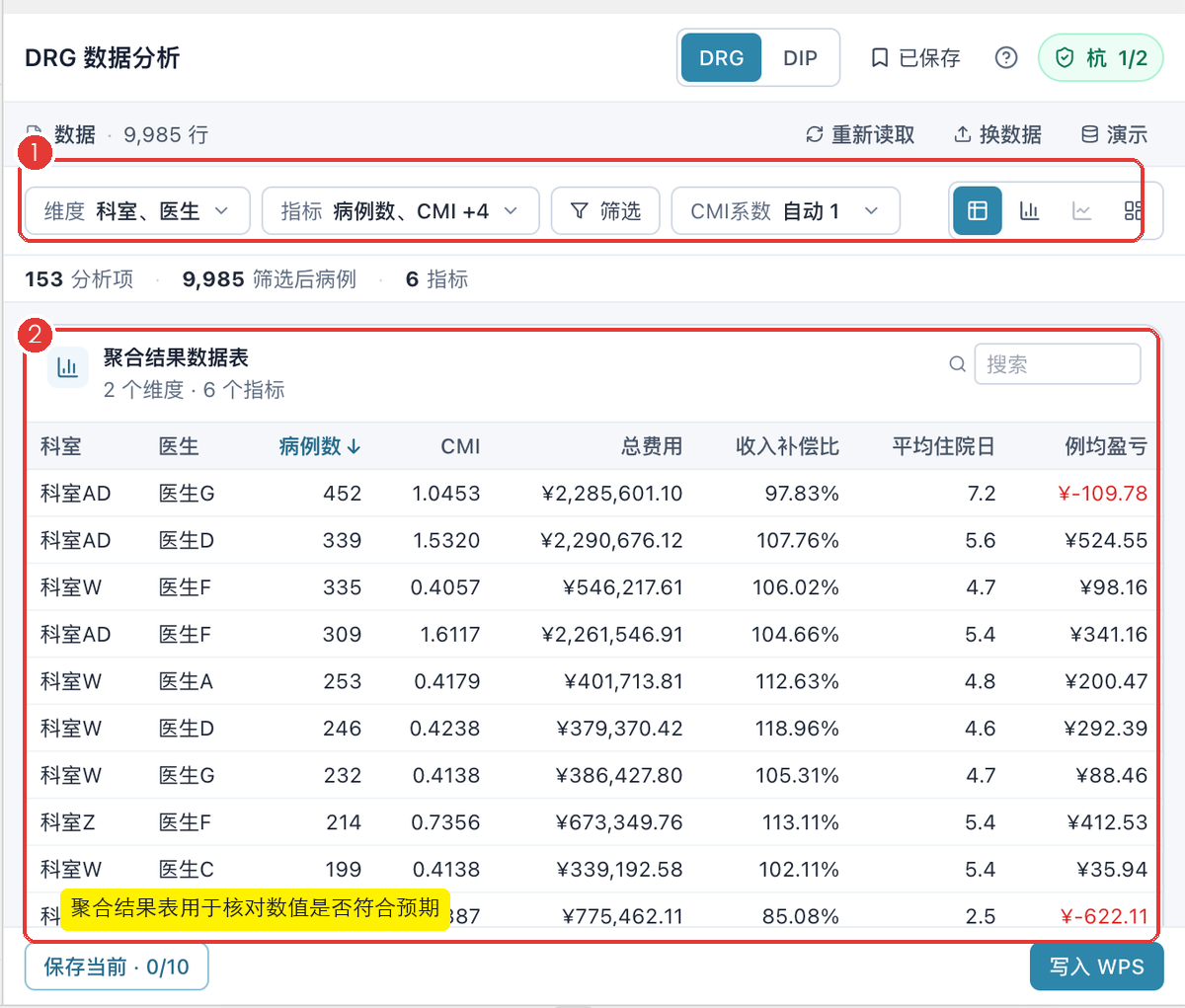Click the search magnifier icon

coord(957,364)
